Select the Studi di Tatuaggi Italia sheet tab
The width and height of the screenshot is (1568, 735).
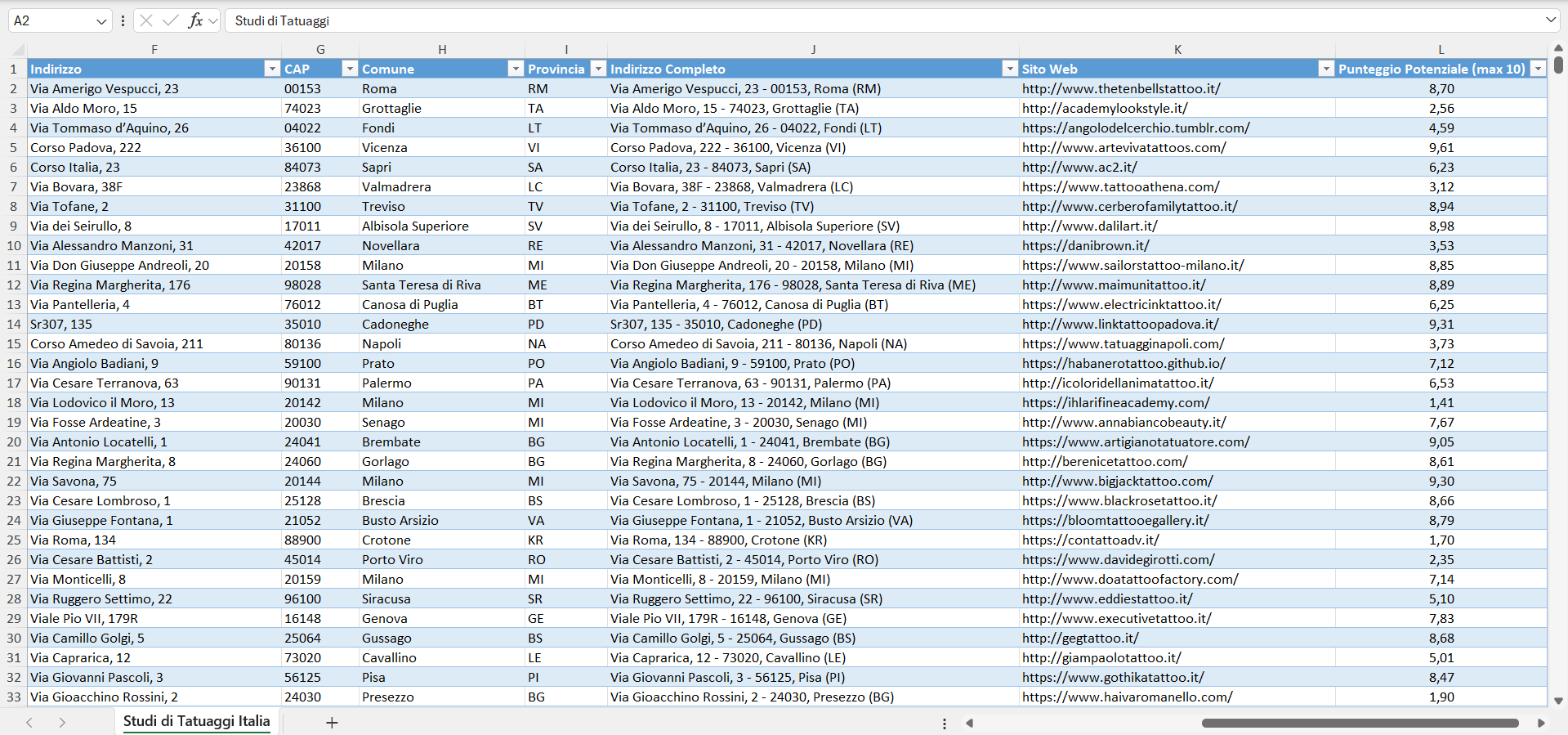coord(196,721)
